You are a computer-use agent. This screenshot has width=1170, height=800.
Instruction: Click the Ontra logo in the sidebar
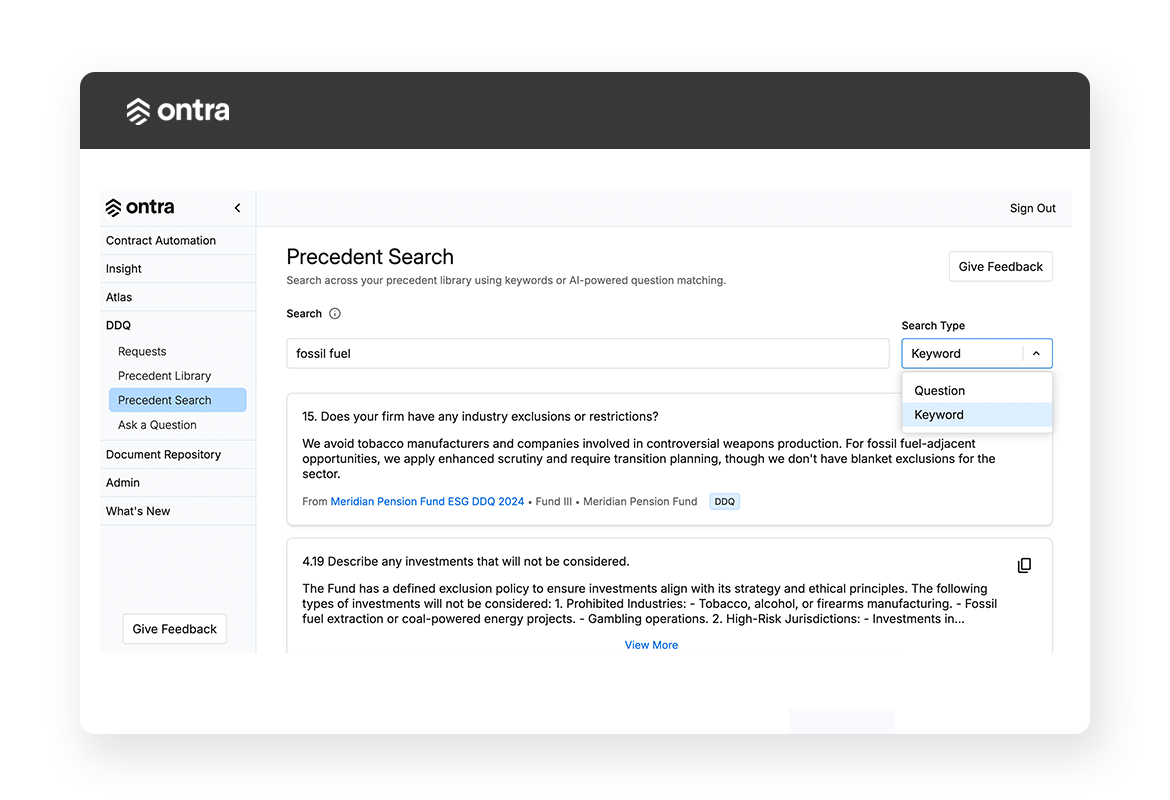click(140, 208)
